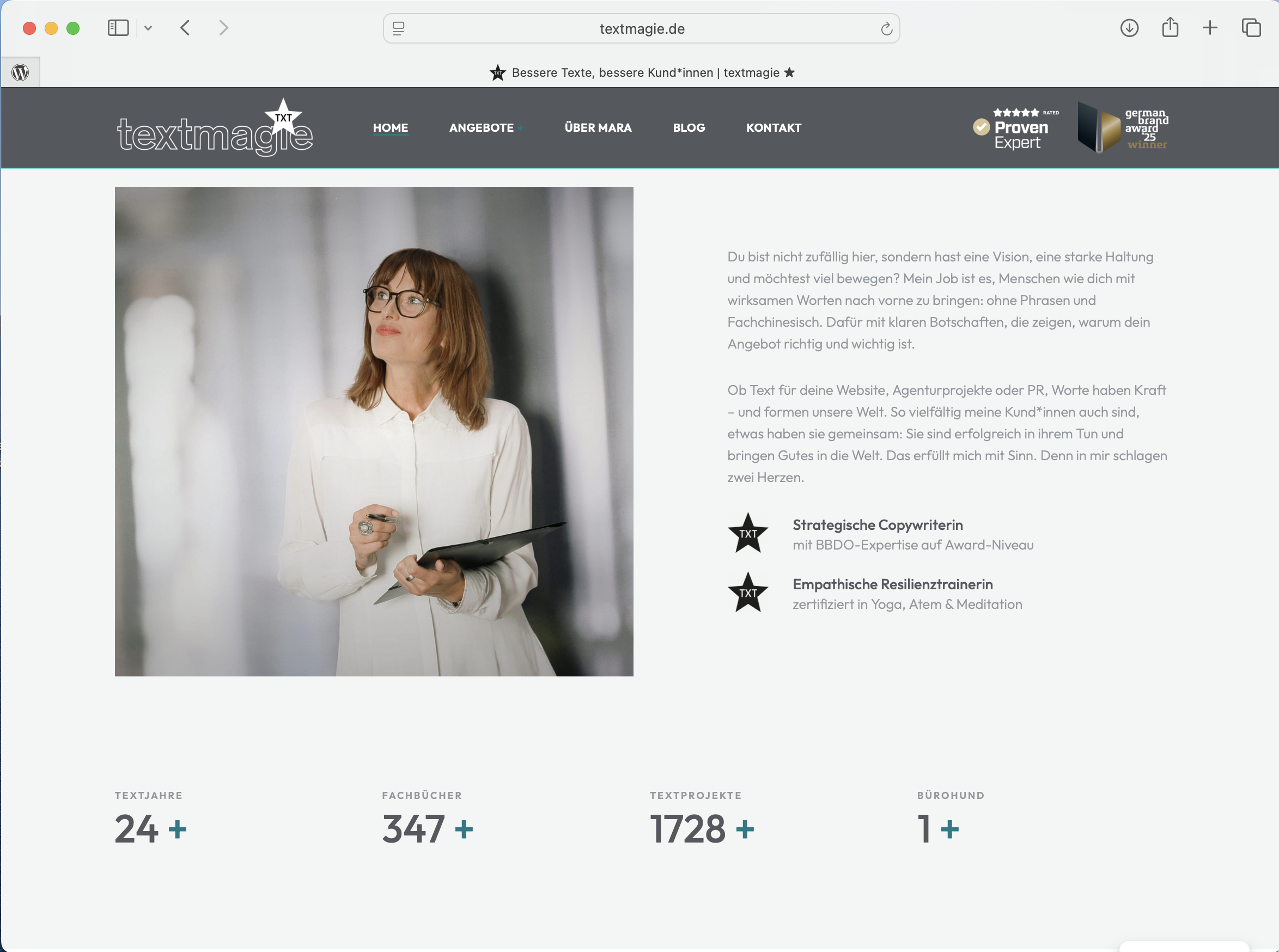Open the Safari downloads icon
The height and width of the screenshot is (952, 1279).
pos(1129,28)
